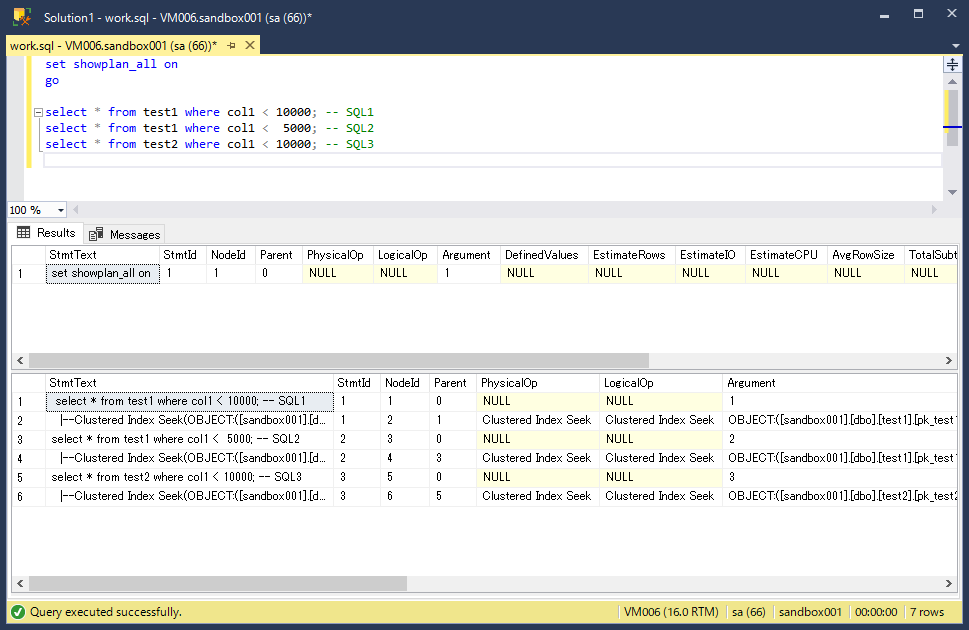Click the VM006 (16.0 RTM) status item
969x630 pixels.
tap(671, 611)
